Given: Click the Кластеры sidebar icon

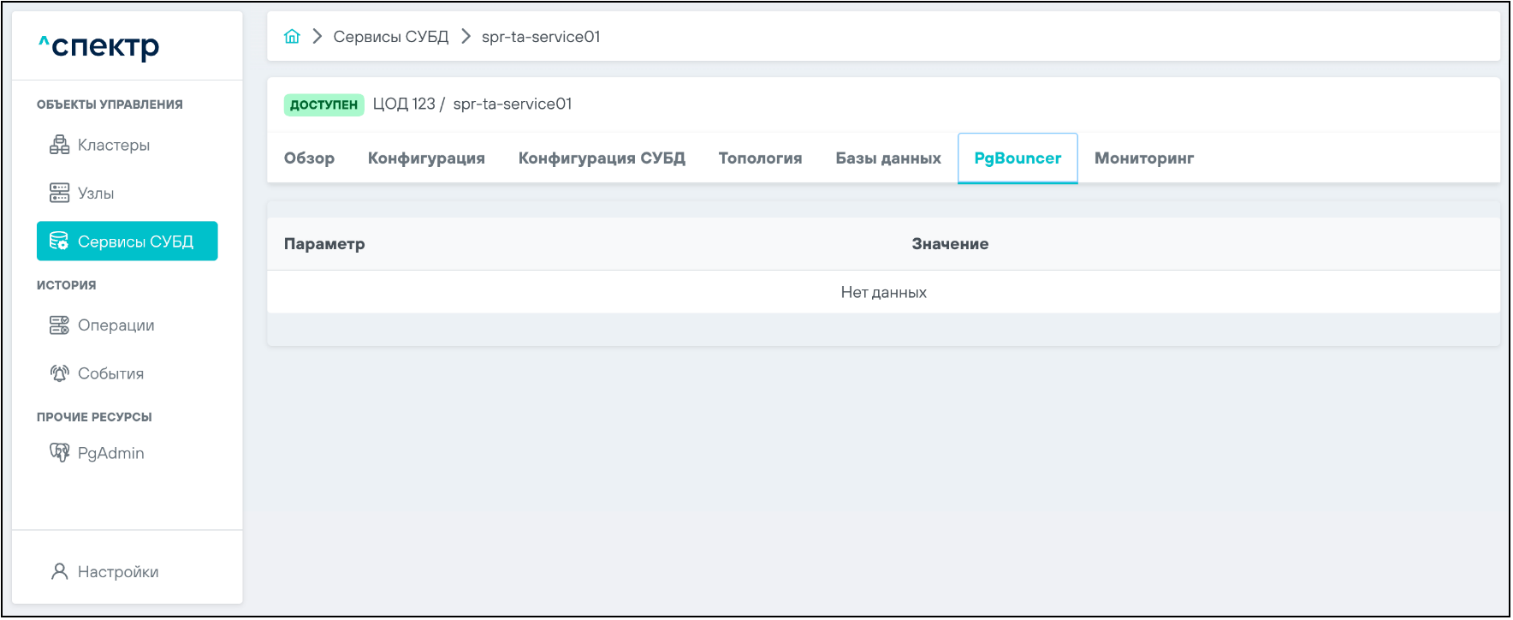Looking at the screenshot, I should 59,145.
